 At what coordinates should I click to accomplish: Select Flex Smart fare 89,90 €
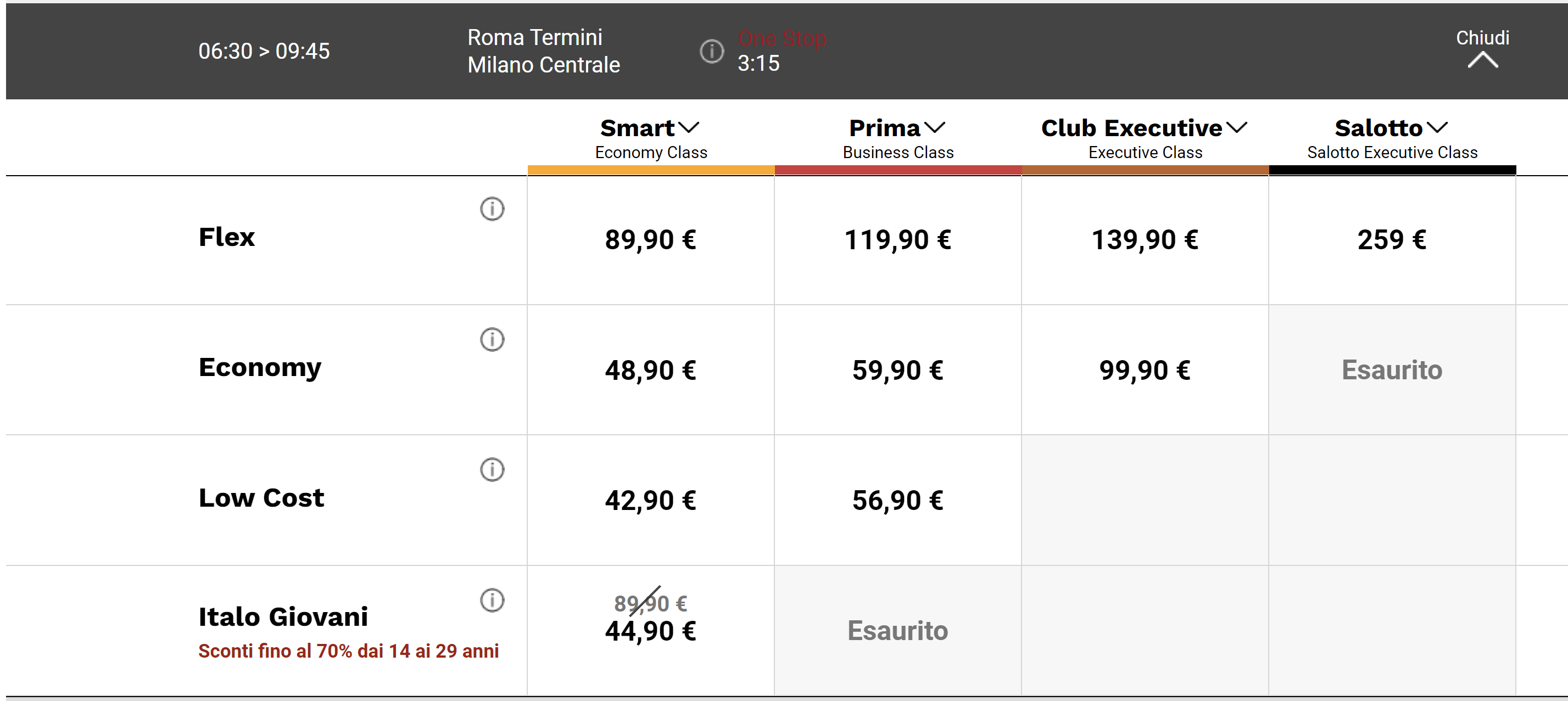click(x=651, y=240)
